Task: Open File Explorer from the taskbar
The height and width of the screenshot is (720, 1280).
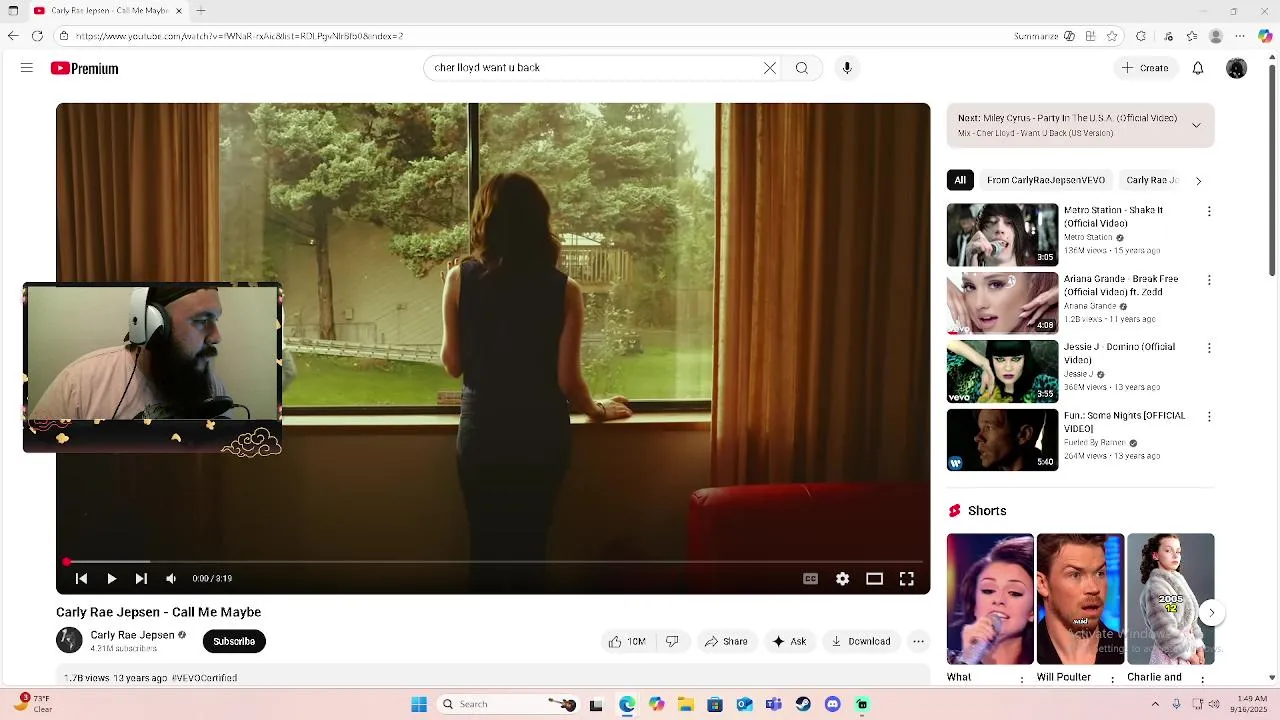Action: click(685, 704)
